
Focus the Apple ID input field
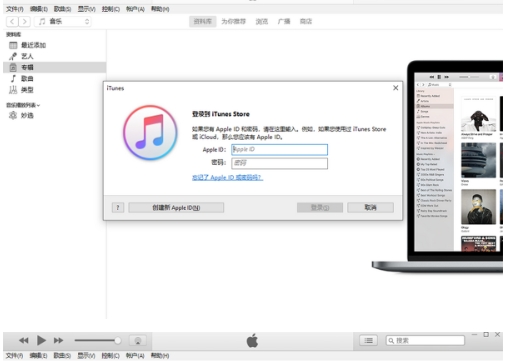[x=279, y=149]
